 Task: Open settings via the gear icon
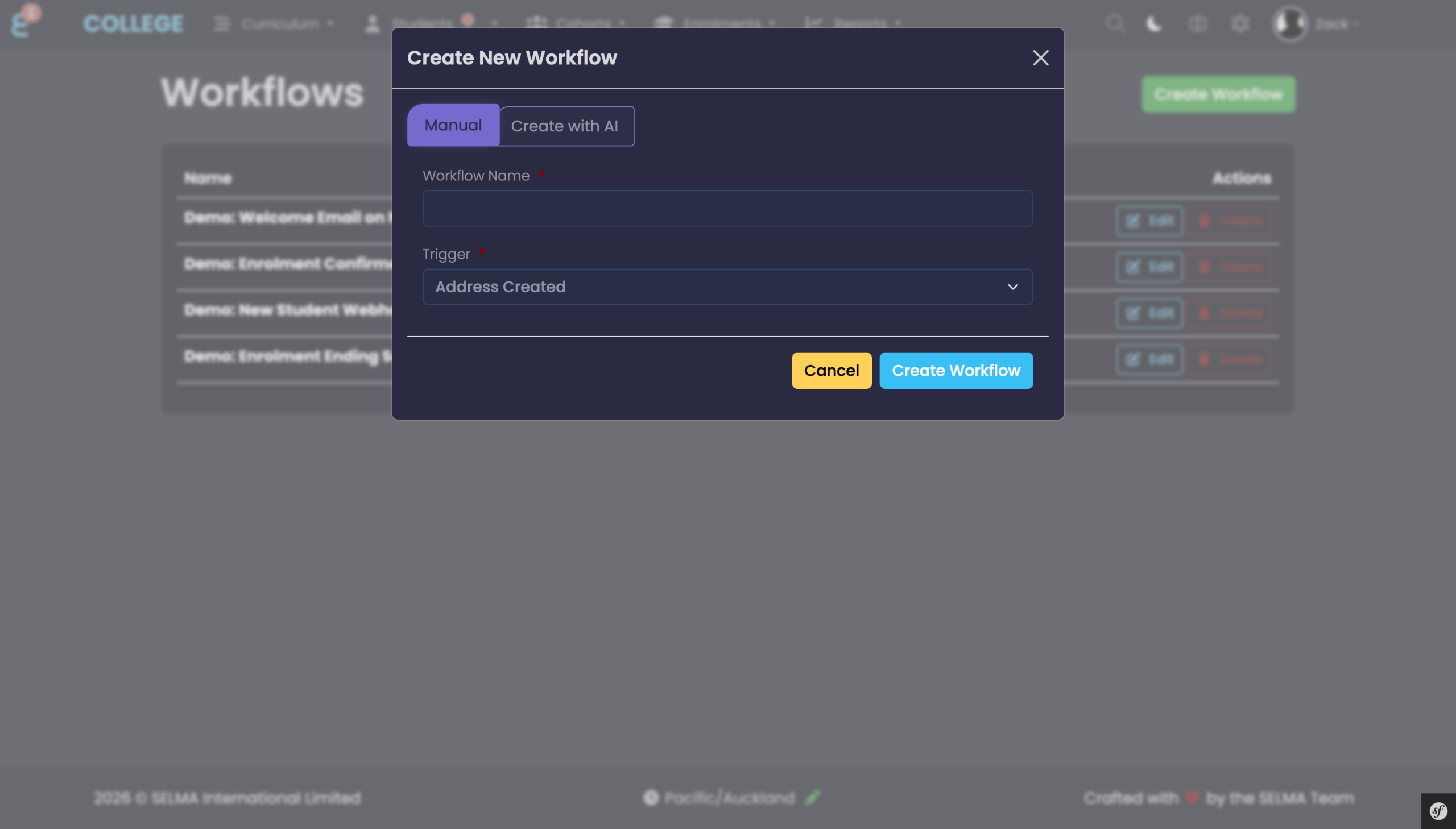point(1239,23)
